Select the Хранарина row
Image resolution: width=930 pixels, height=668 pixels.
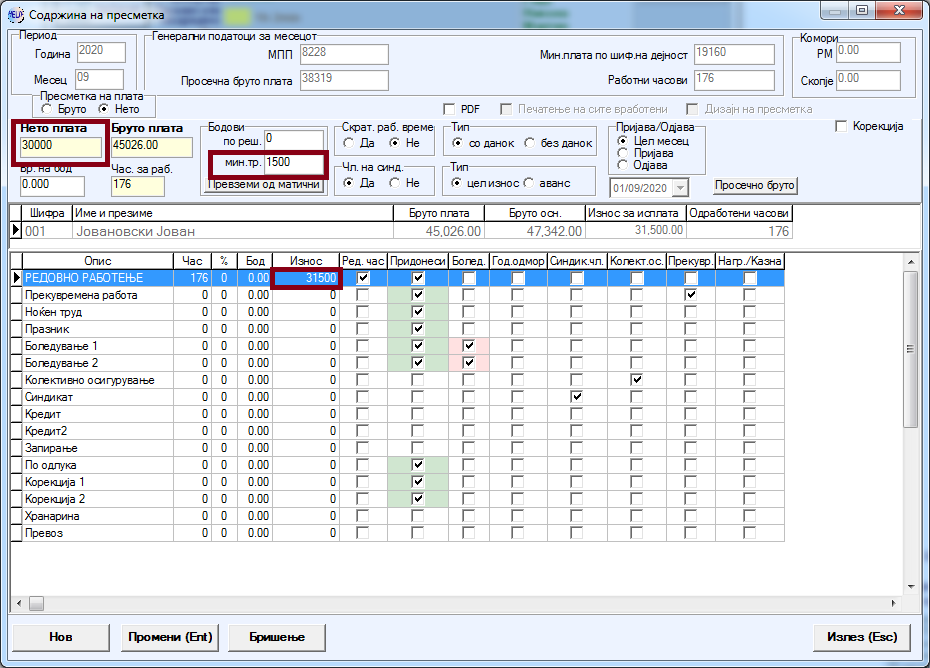398,516
